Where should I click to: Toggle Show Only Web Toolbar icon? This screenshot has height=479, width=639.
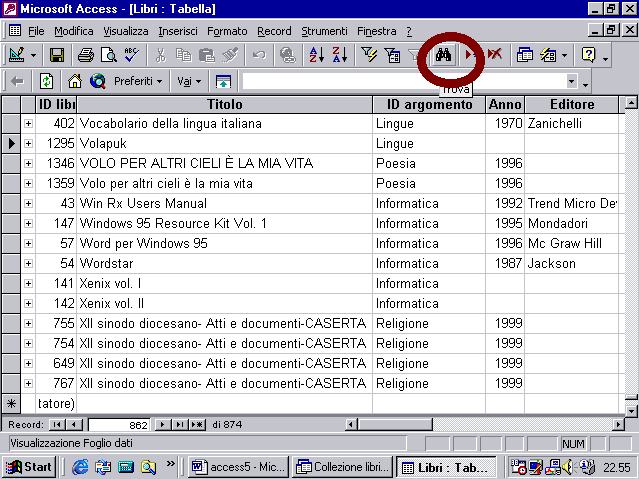pyautogui.click(x=223, y=81)
